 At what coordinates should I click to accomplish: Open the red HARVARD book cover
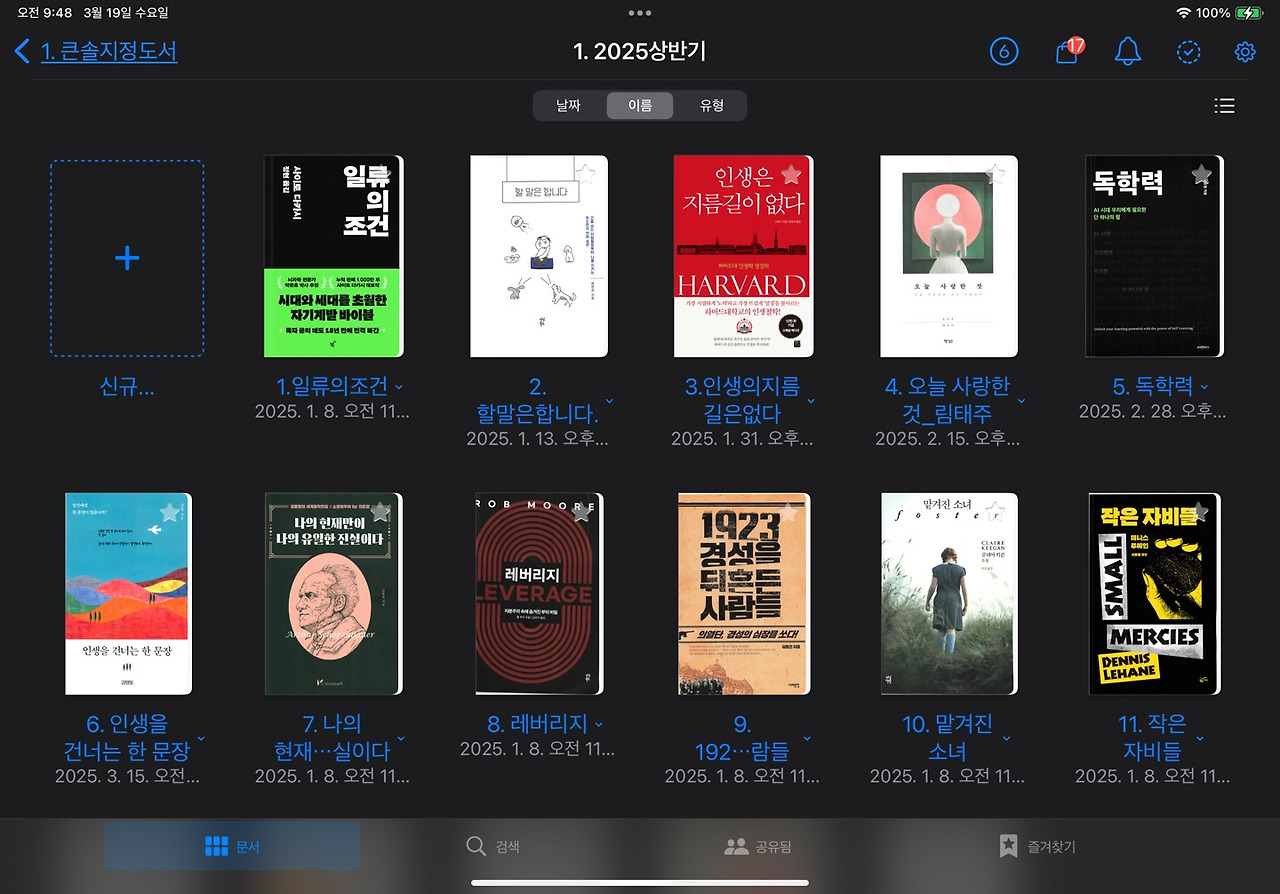pyautogui.click(x=743, y=256)
